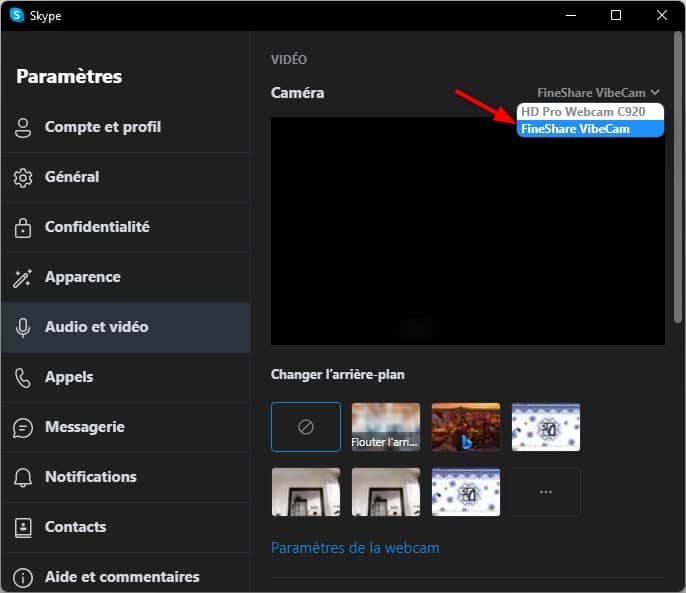Image resolution: width=686 pixels, height=593 pixels.
Task: Go to the Notifications settings
Action: pos(126,477)
